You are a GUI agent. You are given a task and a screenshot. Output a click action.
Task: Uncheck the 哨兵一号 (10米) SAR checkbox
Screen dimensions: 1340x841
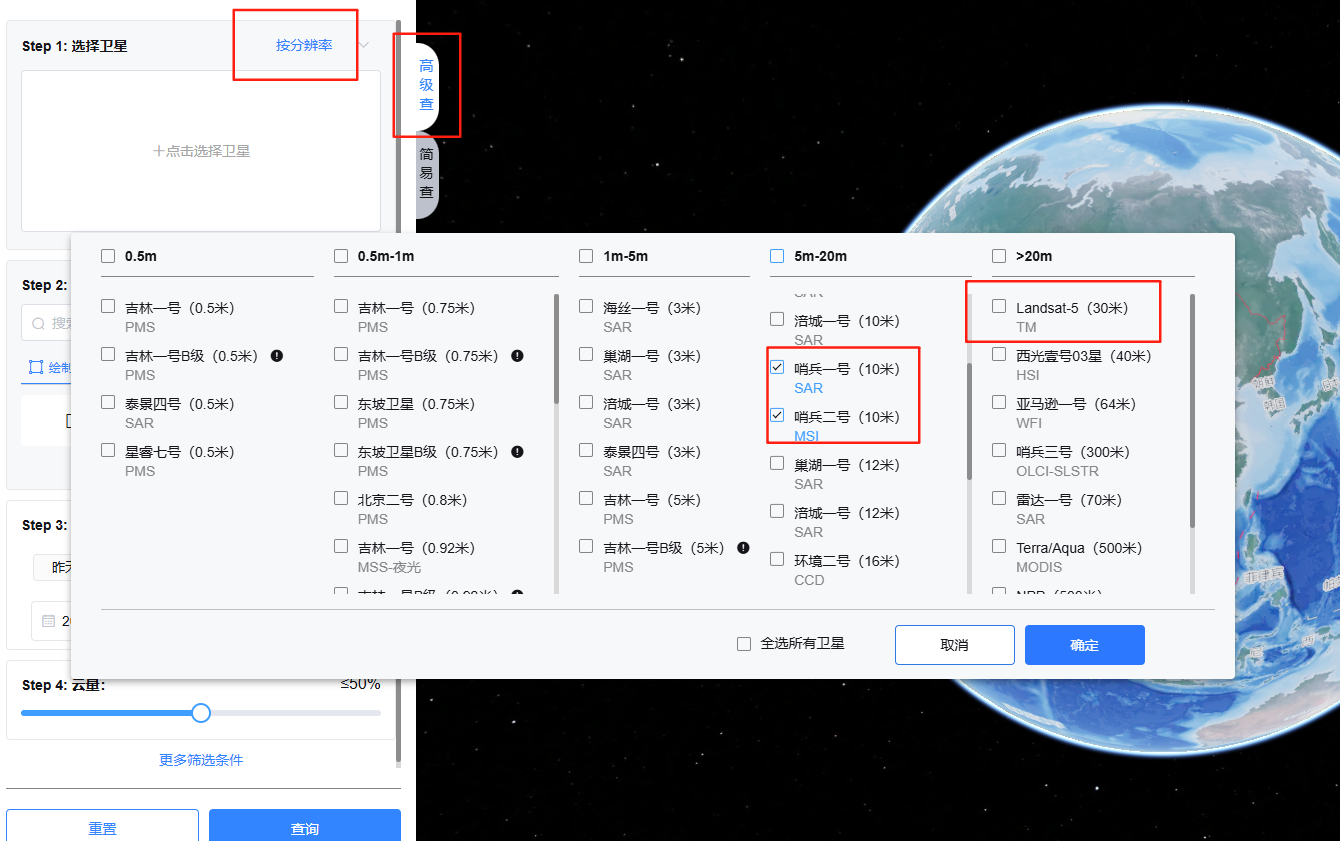pos(777,368)
